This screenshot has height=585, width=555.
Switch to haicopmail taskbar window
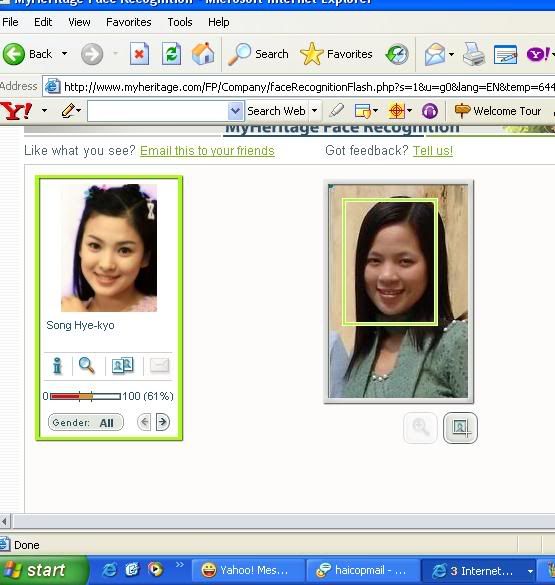(x=363, y=570)
